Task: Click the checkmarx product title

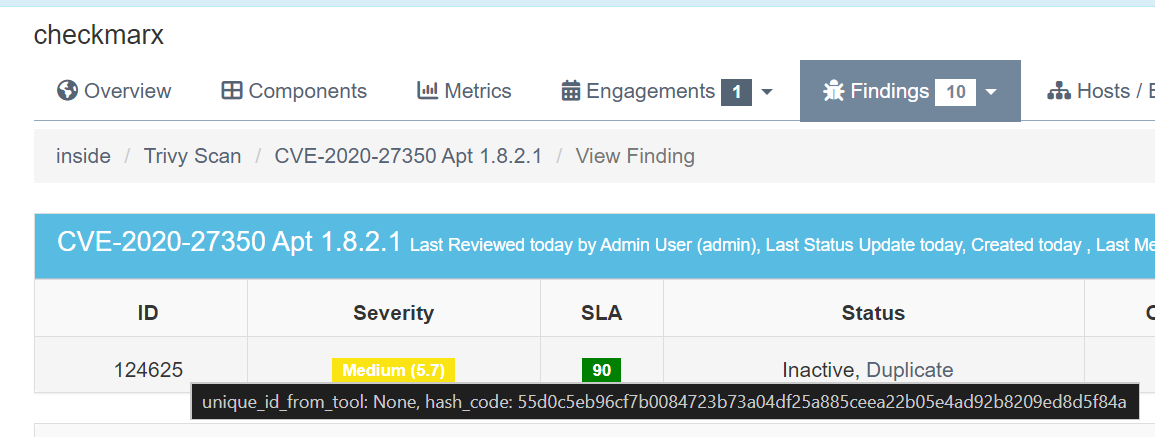Action: 99,35
